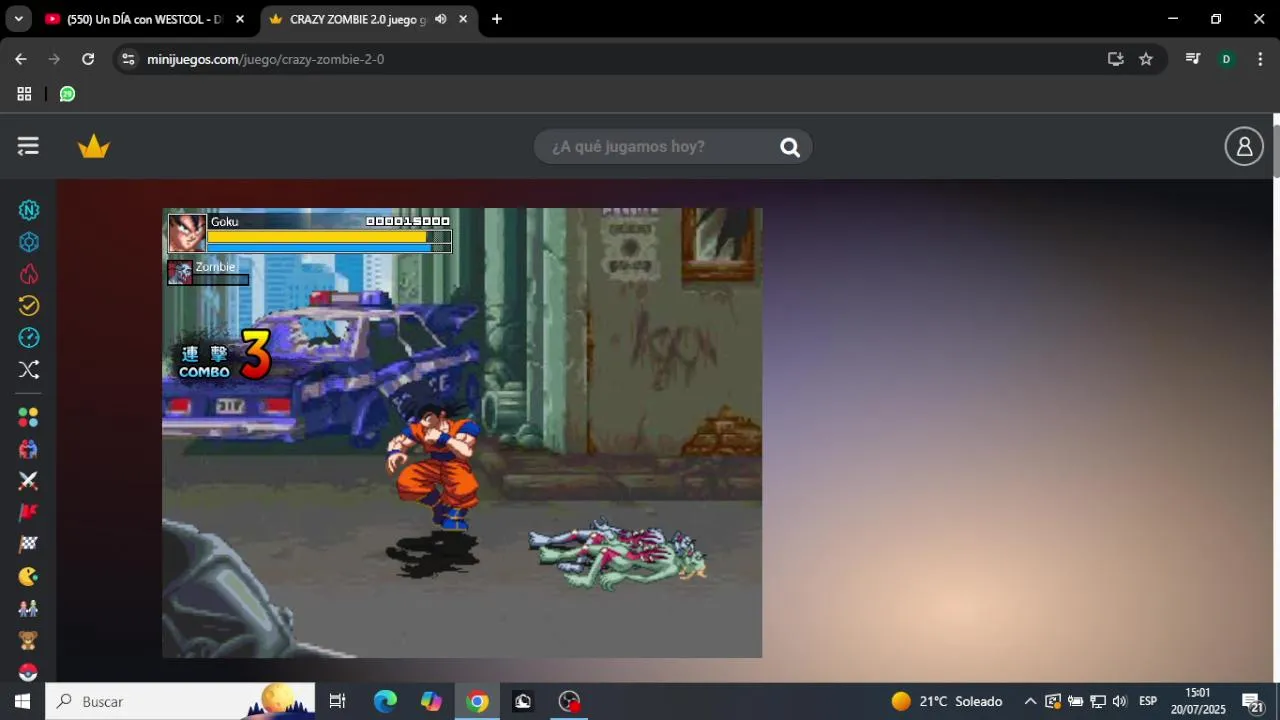Open the N badge new games icon
Screen dimensions: 1280x720
coord(29,210)
